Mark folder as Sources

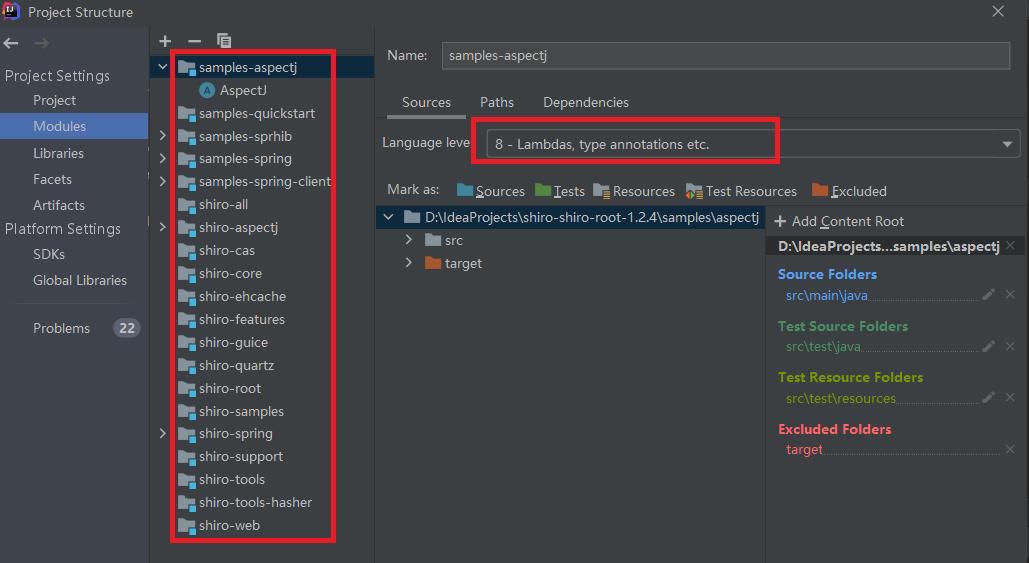tap(491, 191)
